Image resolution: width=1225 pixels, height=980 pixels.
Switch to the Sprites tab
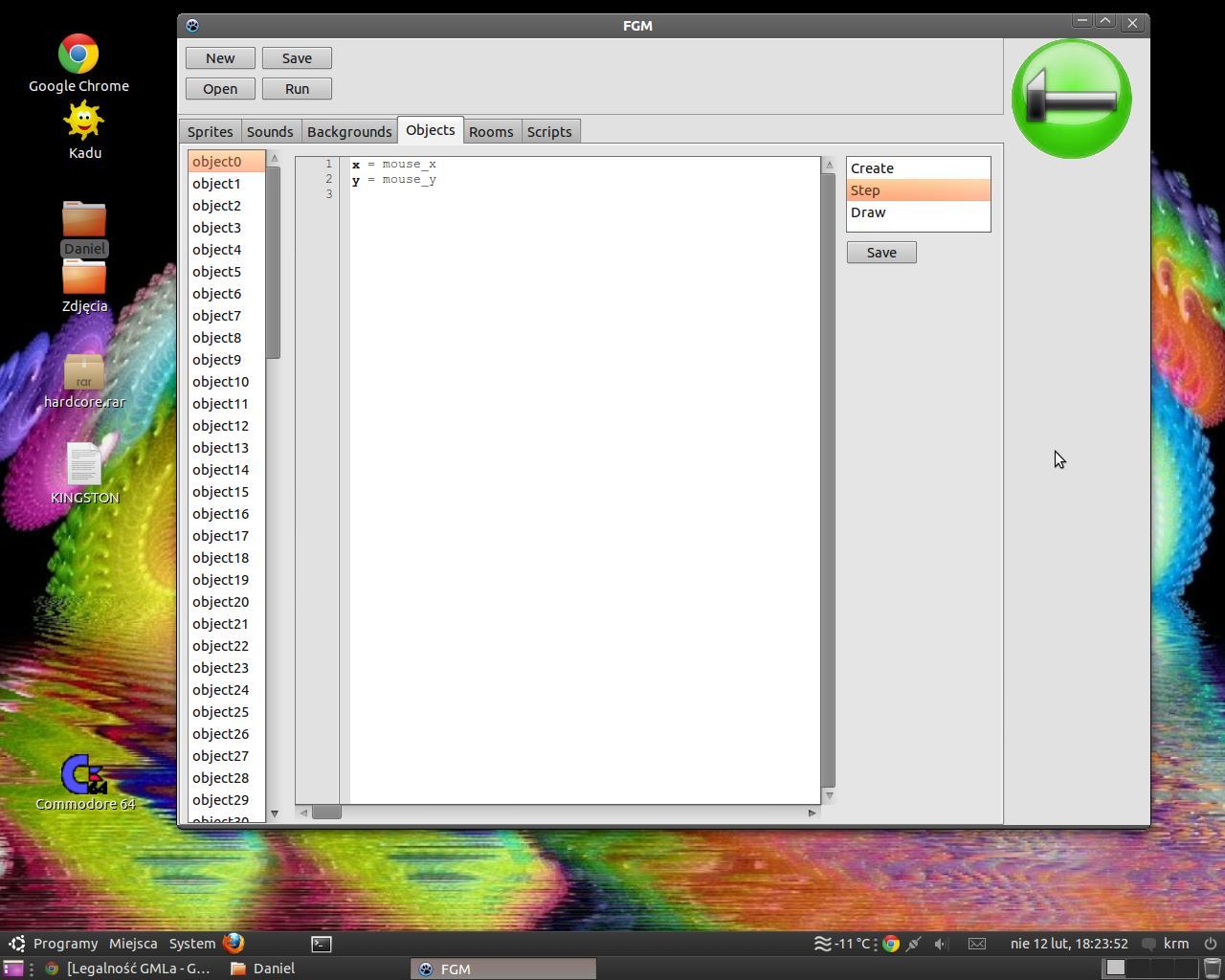coord(210,132)
